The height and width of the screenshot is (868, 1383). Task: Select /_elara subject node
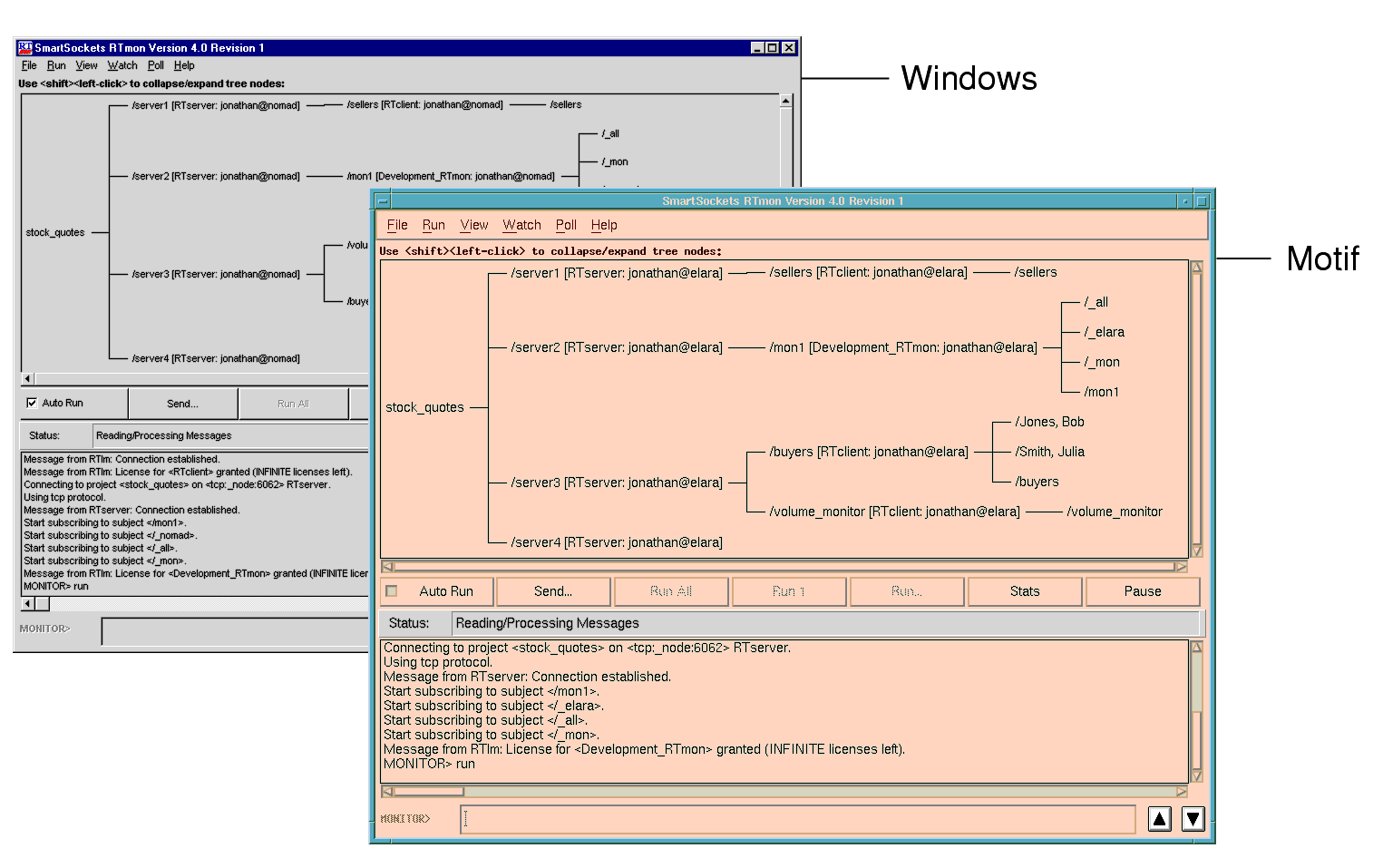pos(1104,332)
